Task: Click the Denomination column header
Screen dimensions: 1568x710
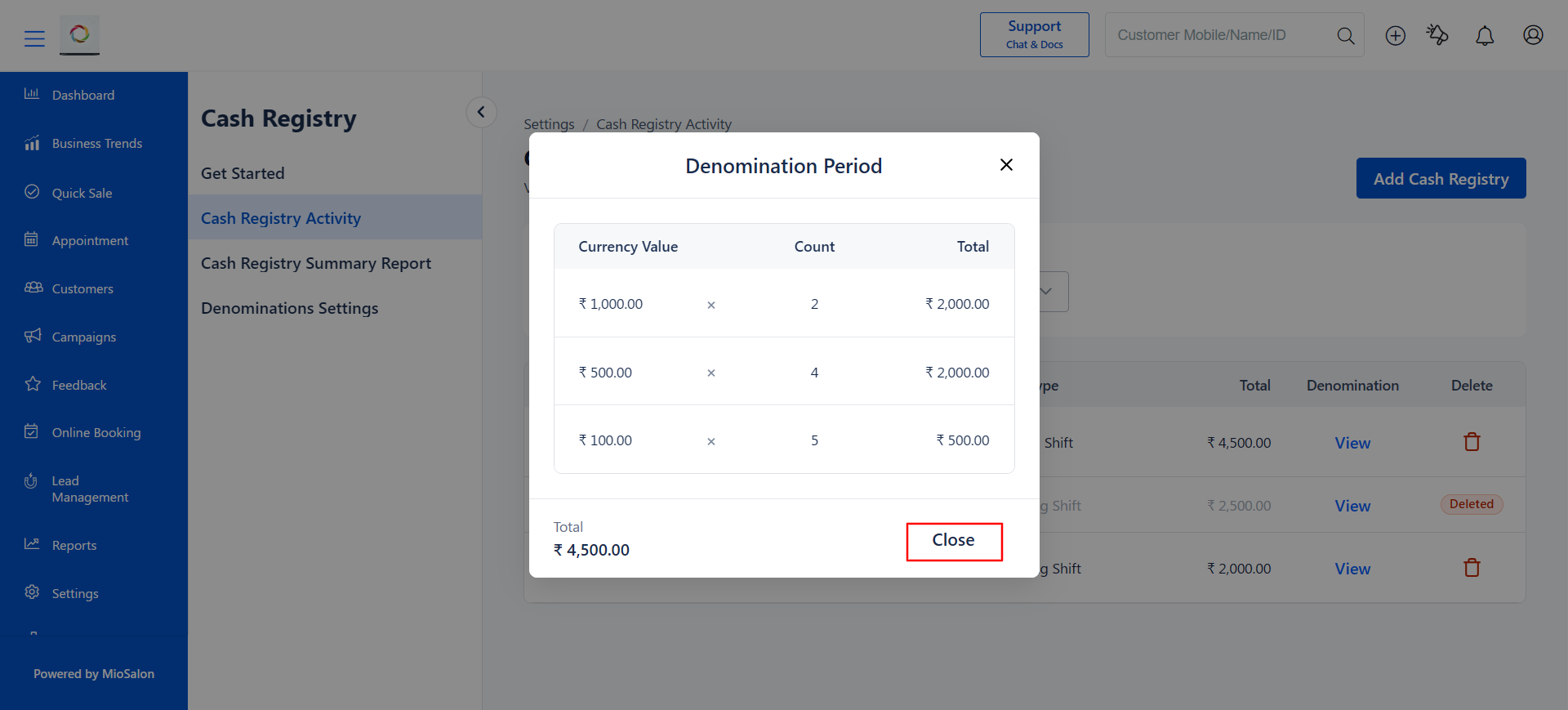Action: pos(1352,386)
